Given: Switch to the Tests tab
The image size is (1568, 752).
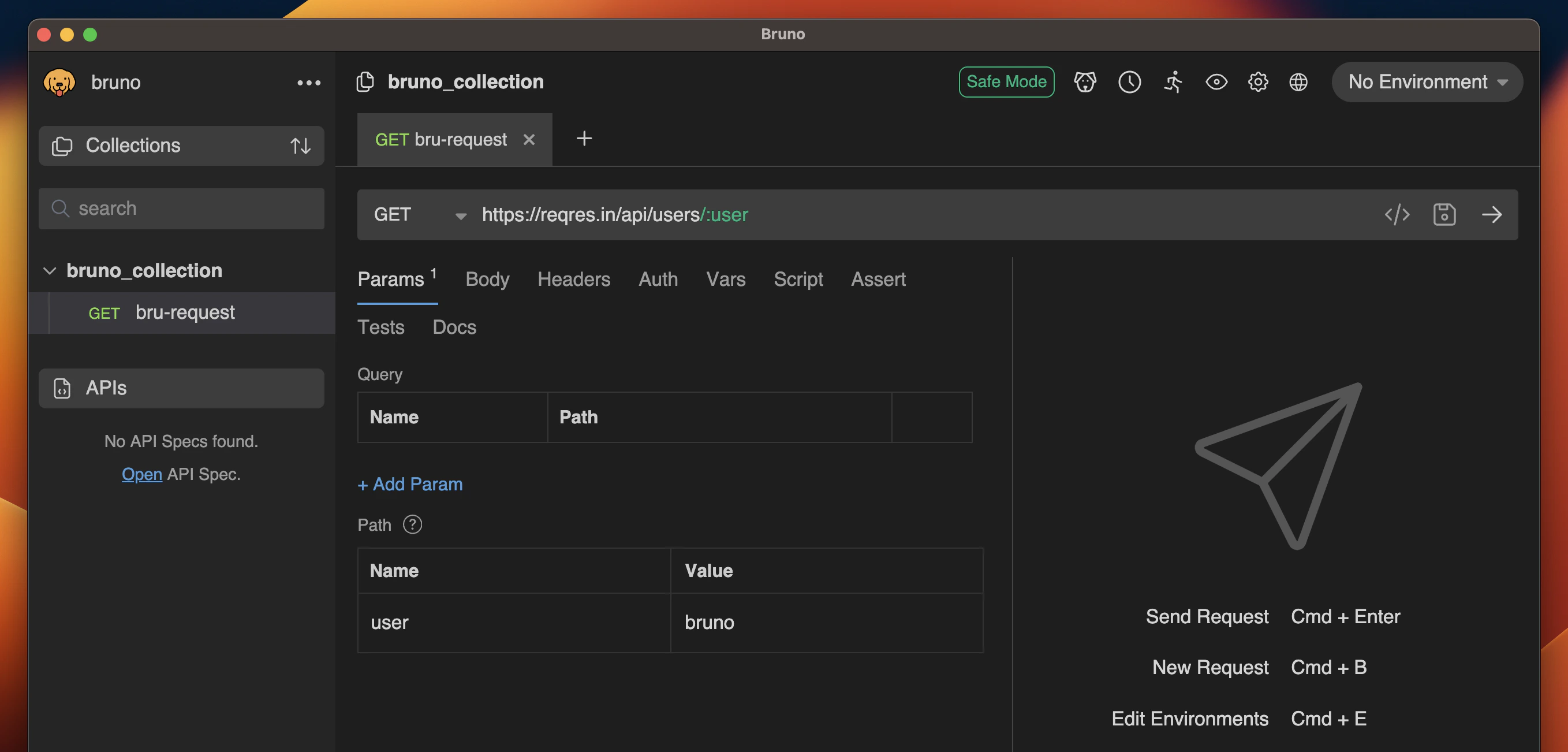Looking at the screenshot, I should click(381, 327).
